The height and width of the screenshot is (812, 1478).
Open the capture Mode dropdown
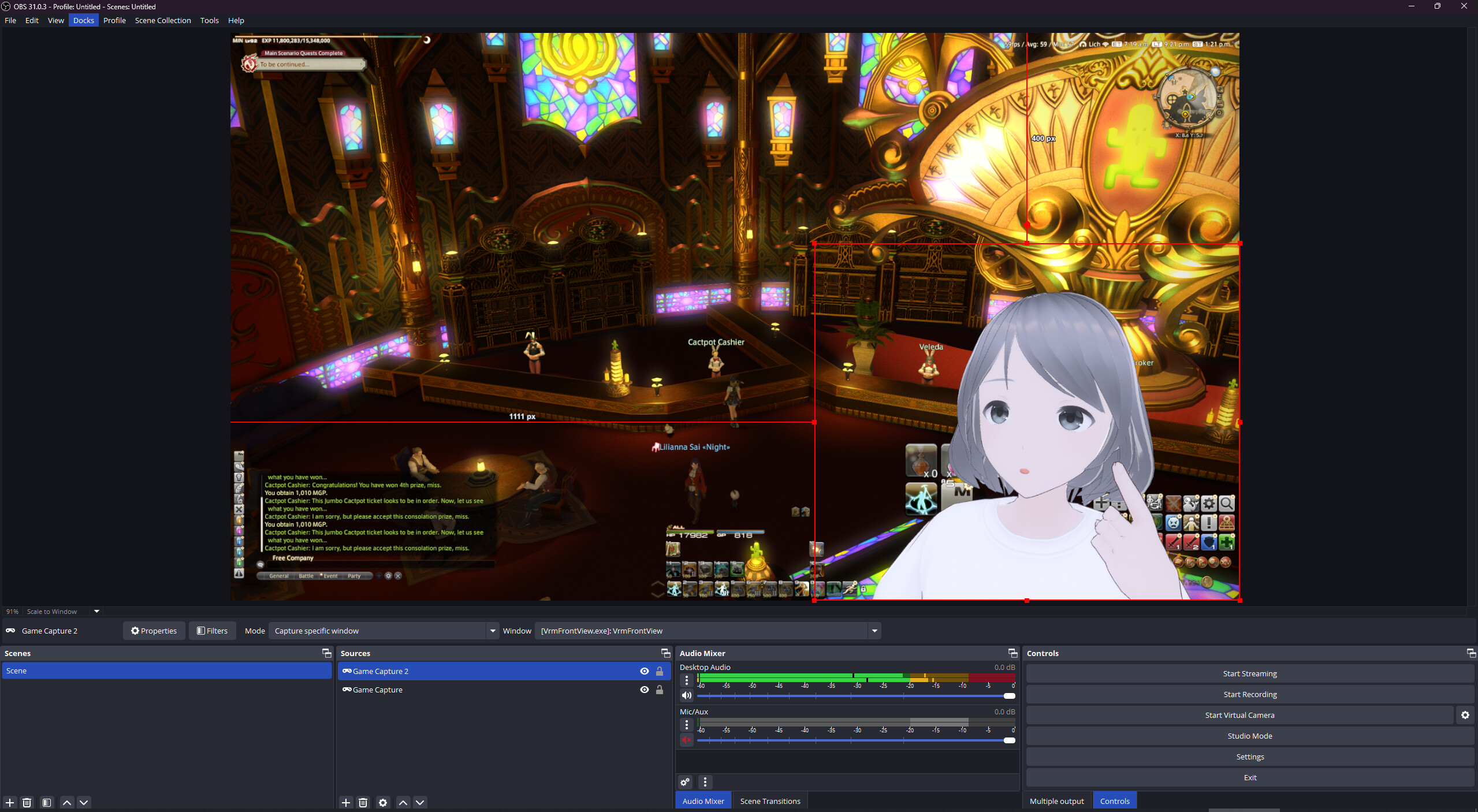[x=492, y=631]
